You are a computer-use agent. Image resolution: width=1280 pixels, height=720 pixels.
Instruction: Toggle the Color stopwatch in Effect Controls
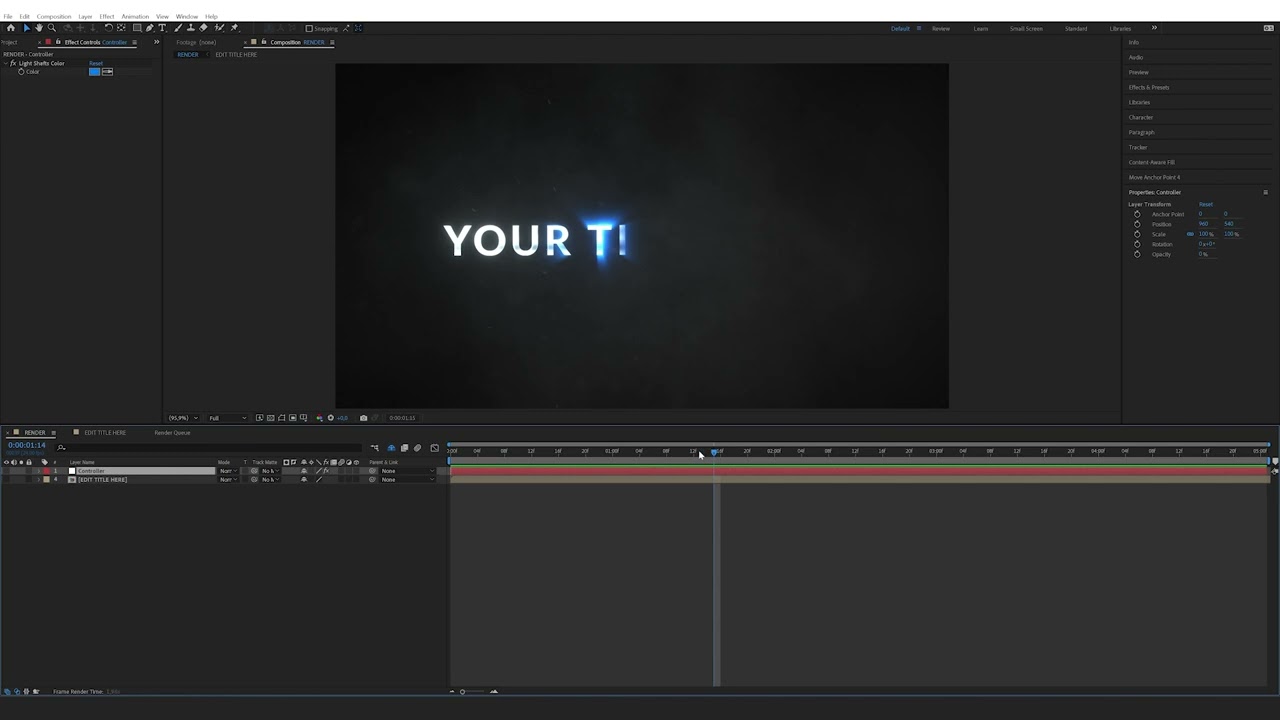point(21,72)
